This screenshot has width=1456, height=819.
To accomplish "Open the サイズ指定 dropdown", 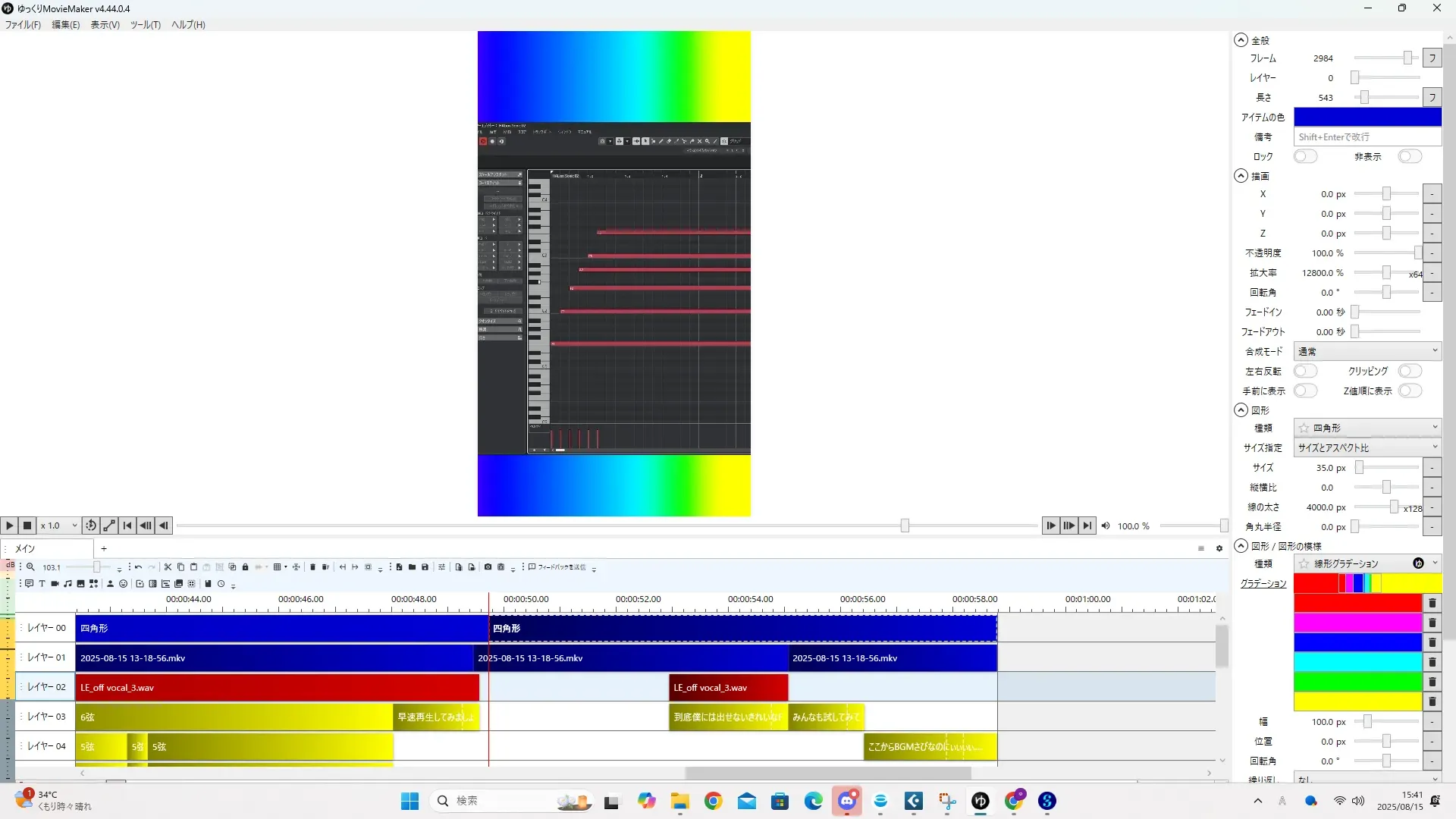I will pyautogui.click(x=1367, y=447).
